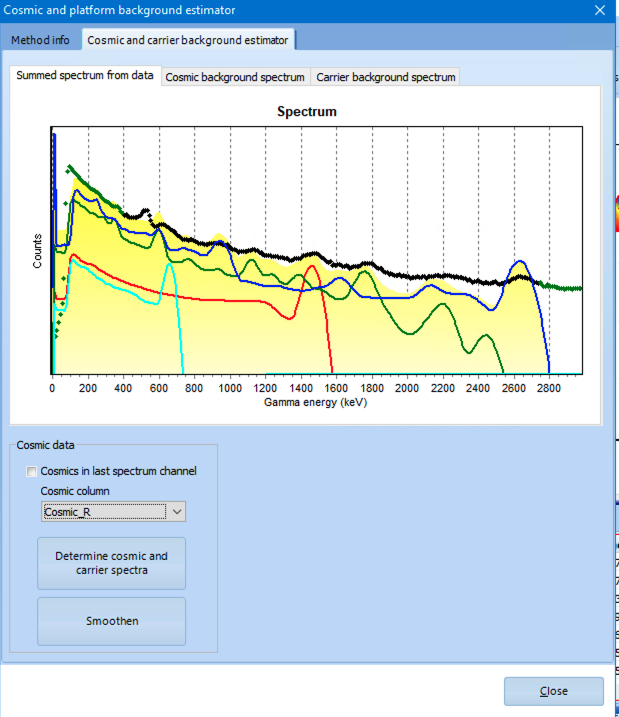Screen dimensions: 619x717
Task: Click the Spectrum chart title
Action: pyautogui.click(x=306, y=112)
